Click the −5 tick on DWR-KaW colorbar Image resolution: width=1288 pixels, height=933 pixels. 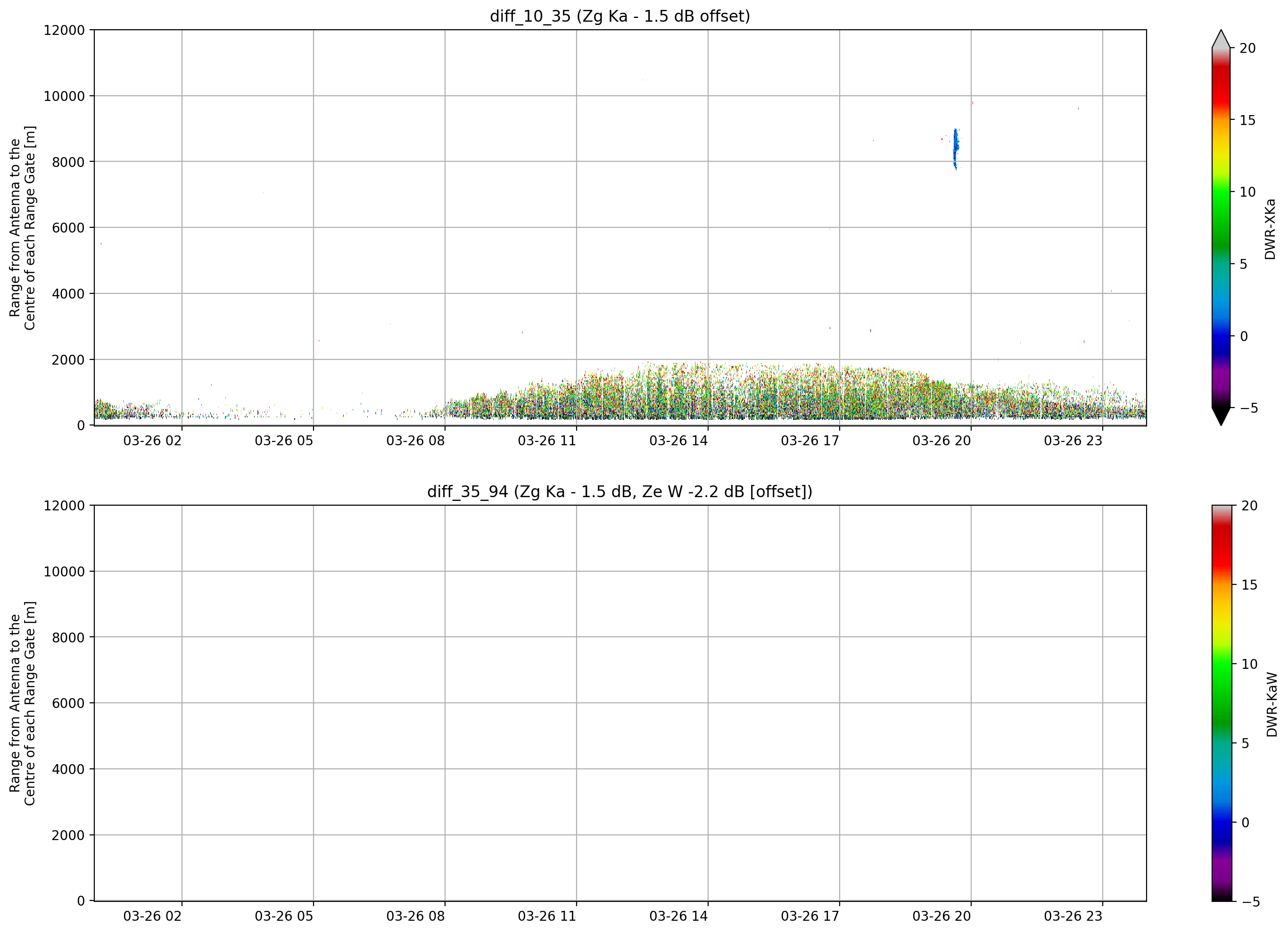tap(1250, 902)
